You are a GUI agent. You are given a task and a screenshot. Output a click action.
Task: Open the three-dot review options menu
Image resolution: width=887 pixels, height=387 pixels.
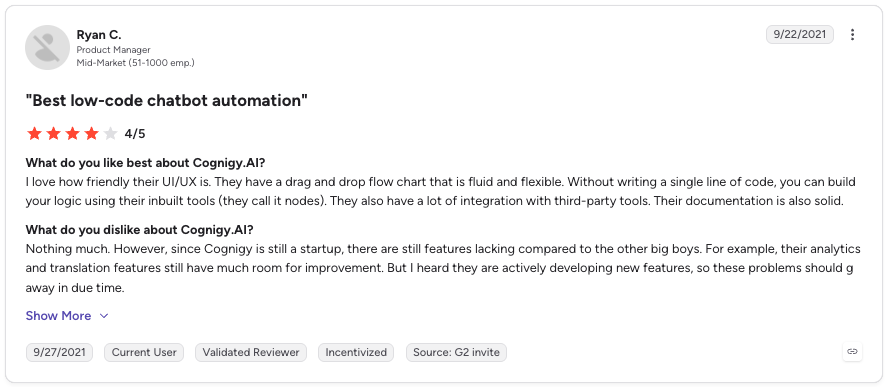(x=852, y=35)
